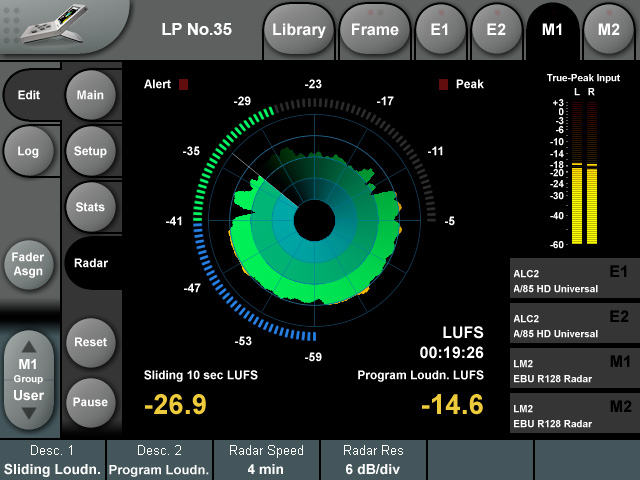Viewport: 640px width, 480px height.
Task: Open the M2 LM2 EBU R128 Radar engine
Action: click(x=575, y=415)
